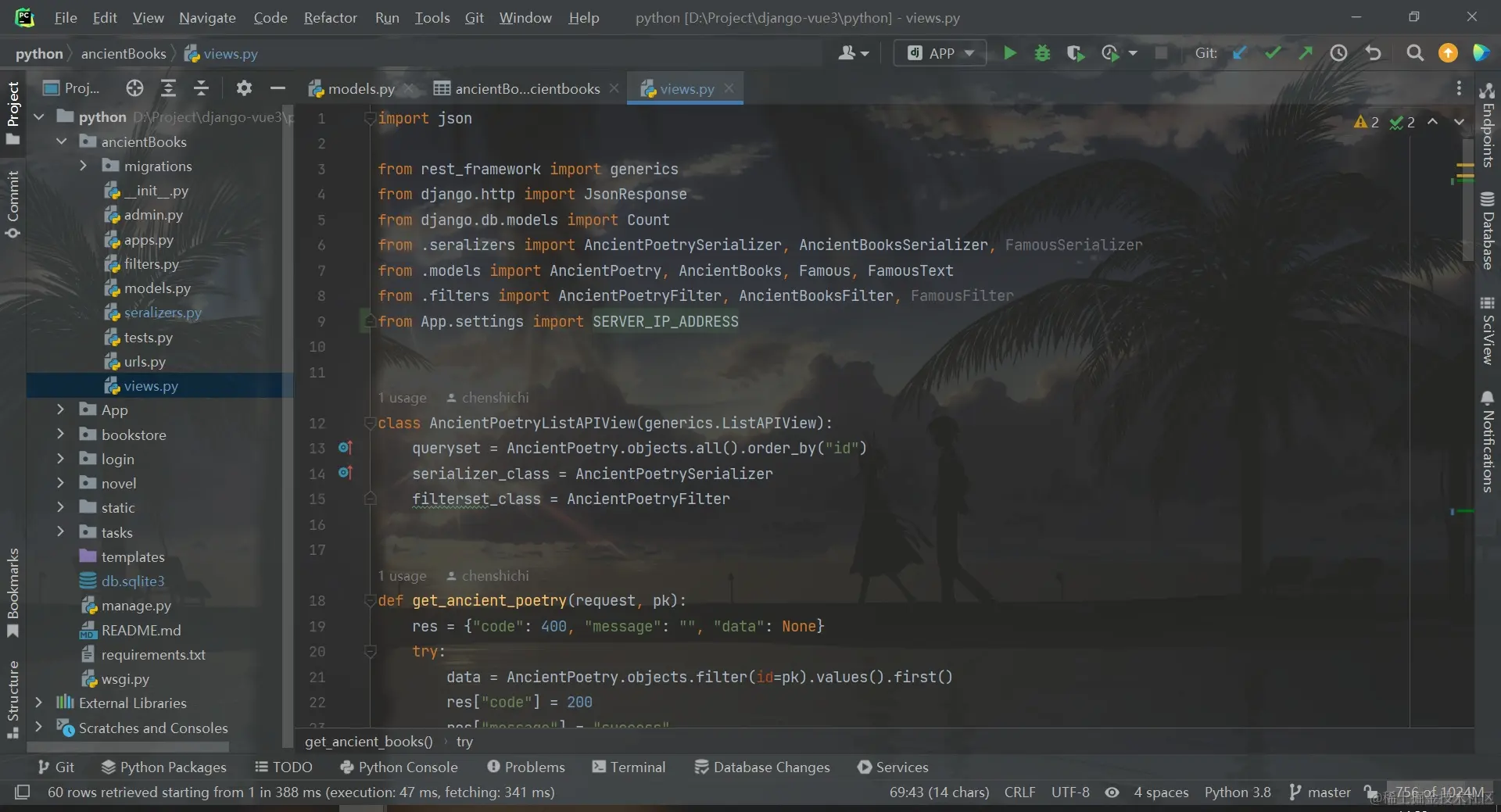Screen dimensions: 1501x812
Task: Open the Navigate menu
Action: (x=207, y=17)
